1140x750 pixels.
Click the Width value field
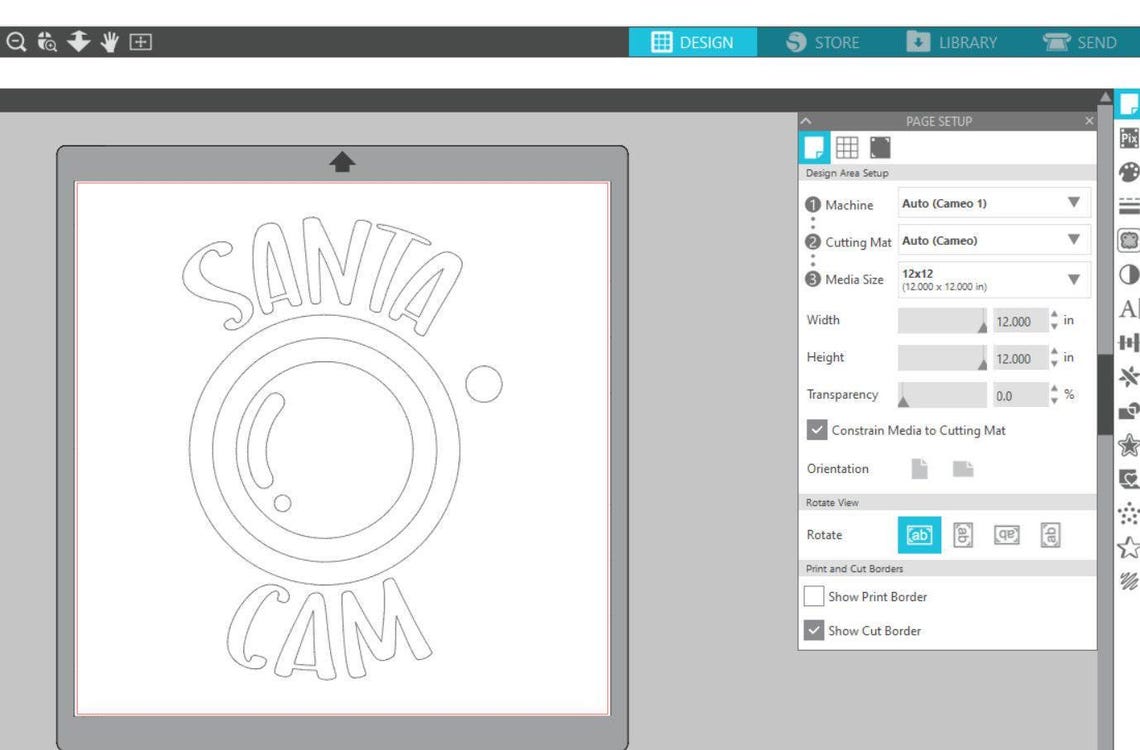click(x=1020, y=321)
